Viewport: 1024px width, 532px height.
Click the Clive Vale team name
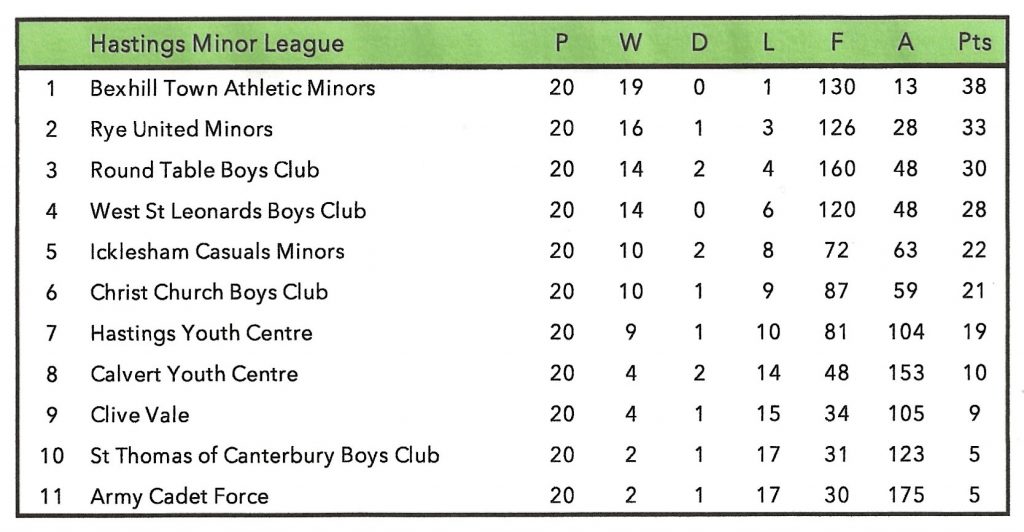[x=139, y=415]
